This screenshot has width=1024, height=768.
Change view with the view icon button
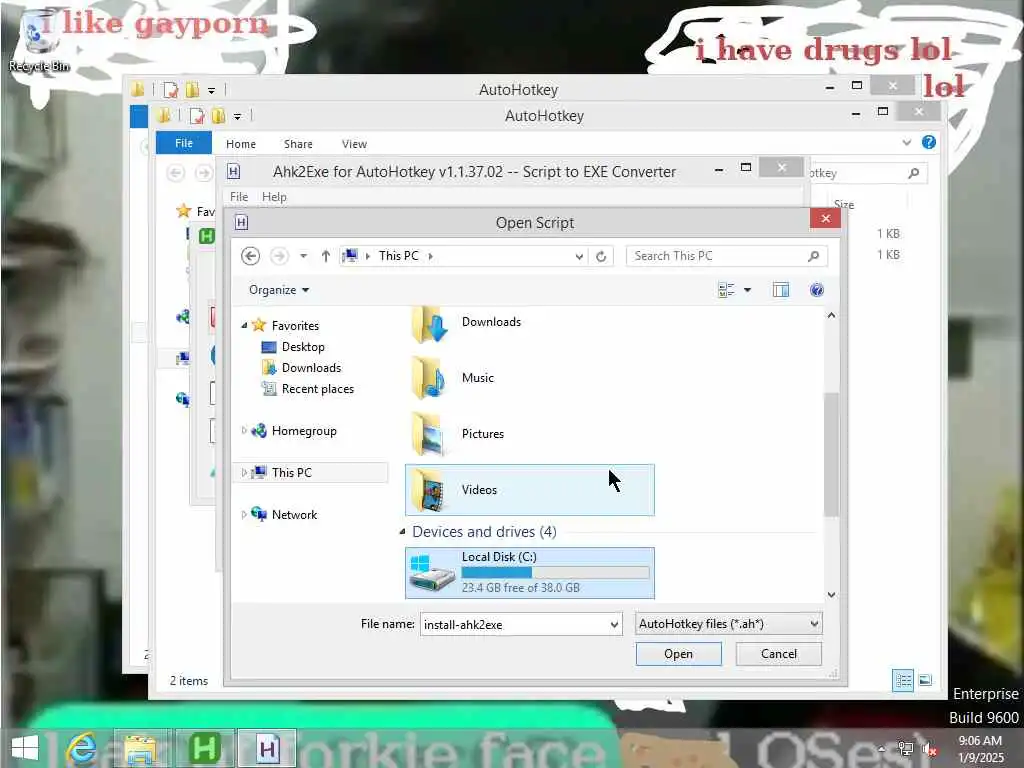tap(726, 290)
